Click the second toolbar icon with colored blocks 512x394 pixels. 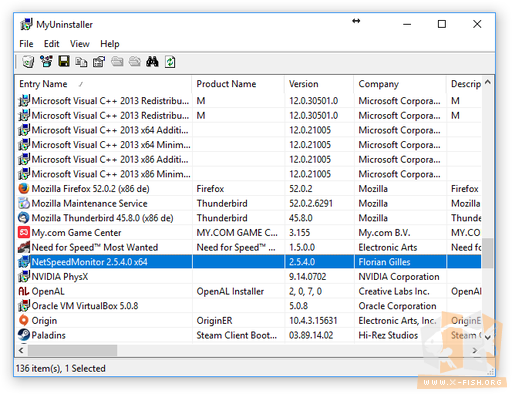(x=46, y=62)
